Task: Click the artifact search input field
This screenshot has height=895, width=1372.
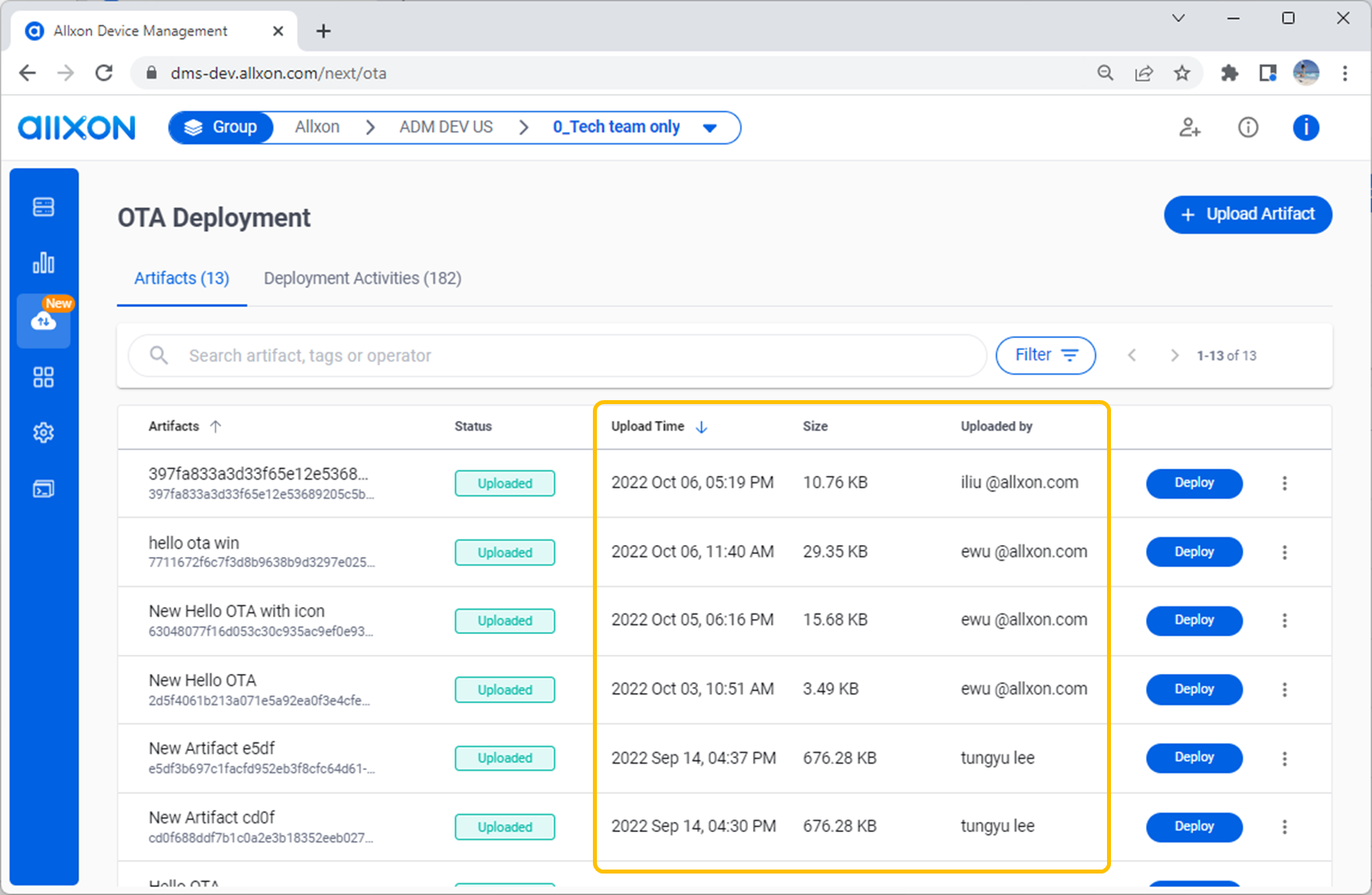Action: click(x=557, y=356)
